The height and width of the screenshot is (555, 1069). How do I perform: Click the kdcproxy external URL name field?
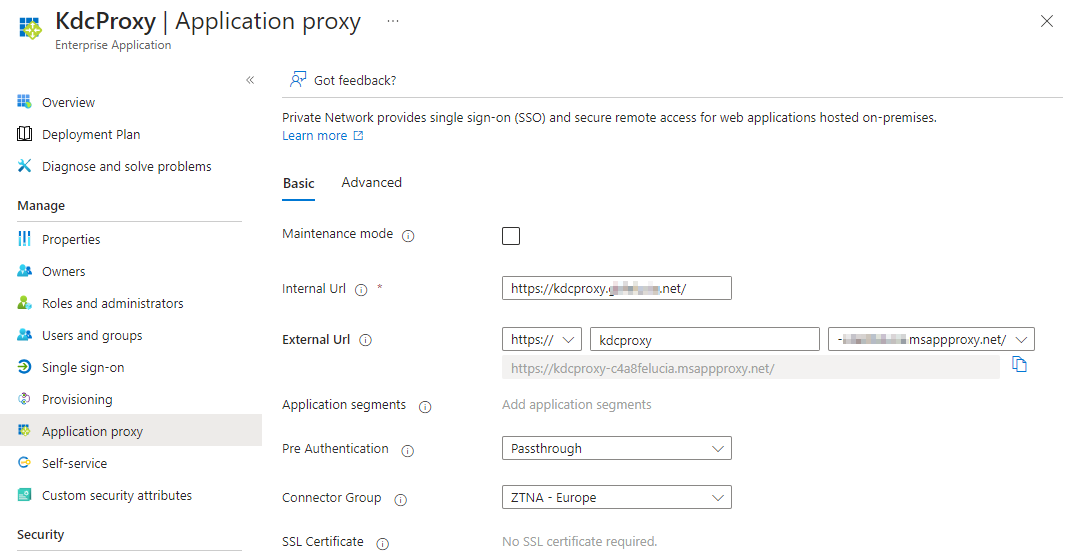[705, 340]
